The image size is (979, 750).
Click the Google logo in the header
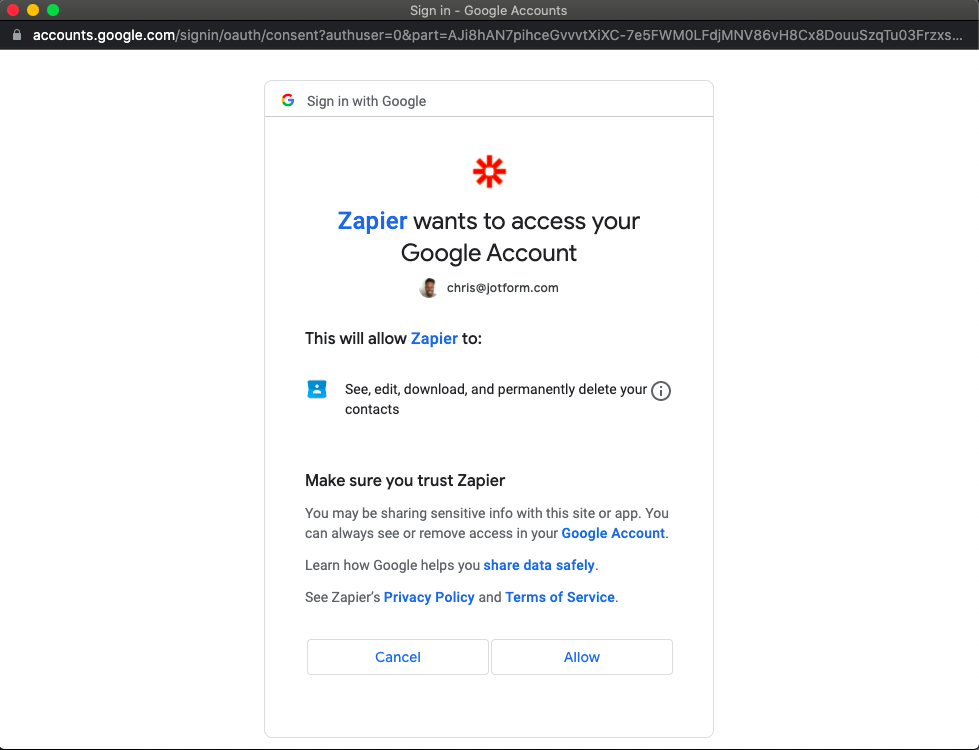288,100
